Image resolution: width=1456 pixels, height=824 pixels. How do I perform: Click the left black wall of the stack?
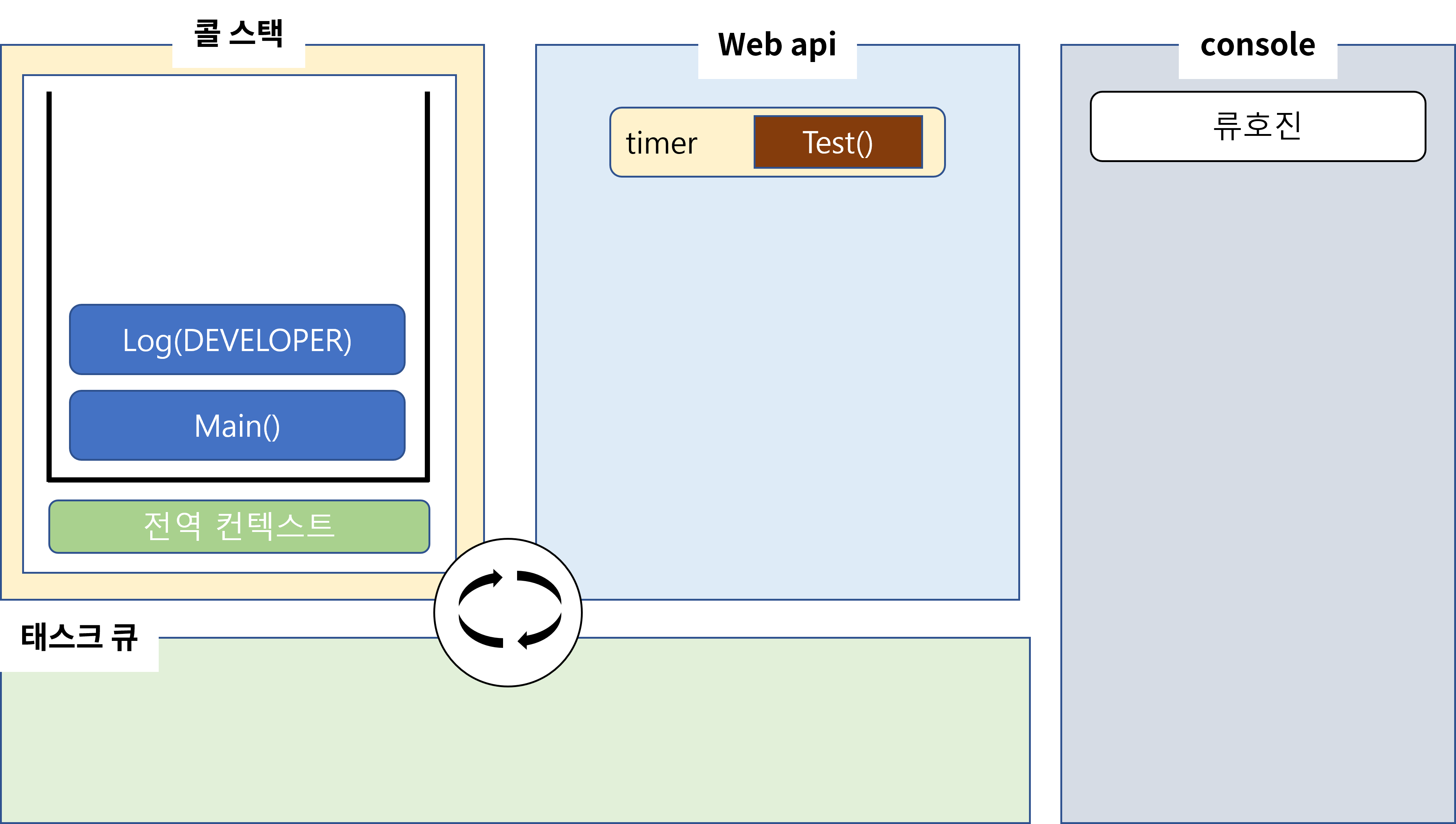49,283
